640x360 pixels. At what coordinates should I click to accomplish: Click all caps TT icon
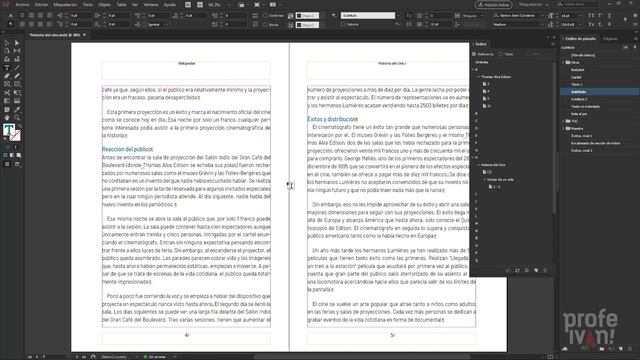pos(591,16)
